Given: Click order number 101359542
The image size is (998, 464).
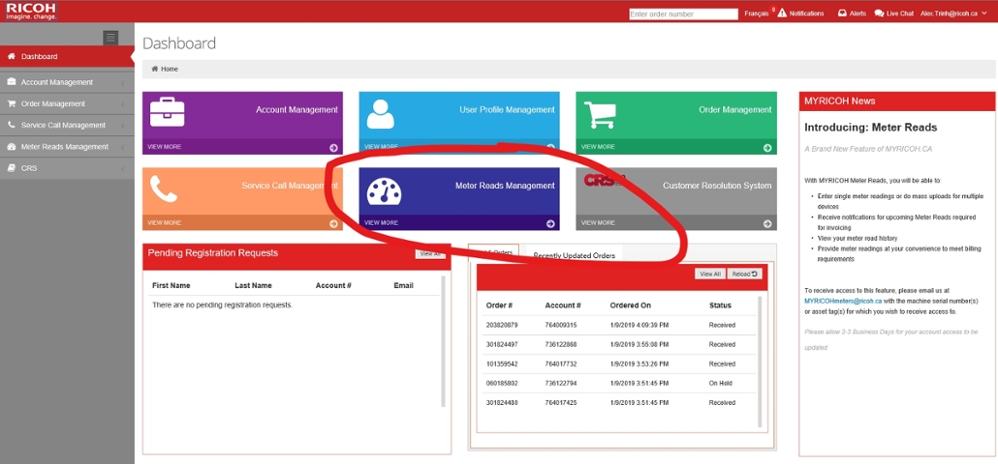Looking at the screenshot, I should [502, 364].
